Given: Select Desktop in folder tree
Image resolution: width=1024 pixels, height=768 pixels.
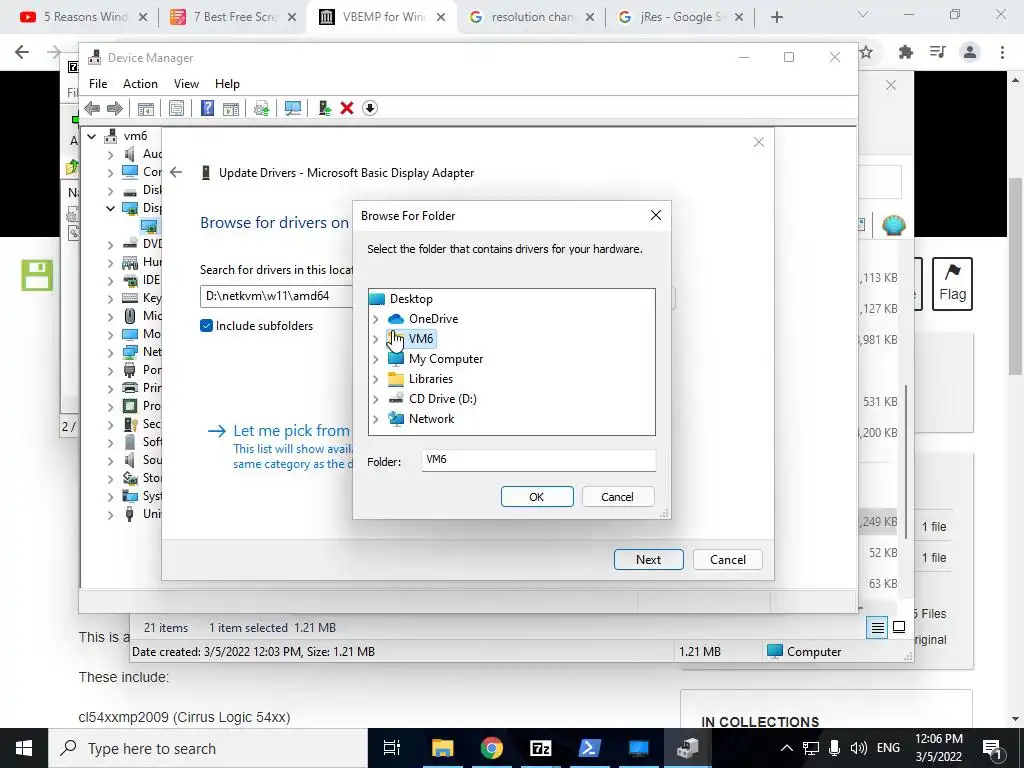Looking at the screenshot, I should 411,299.
